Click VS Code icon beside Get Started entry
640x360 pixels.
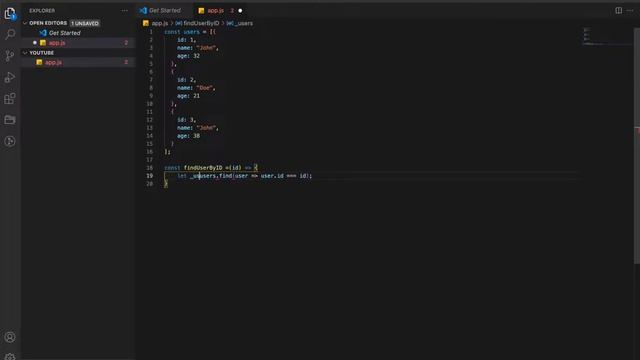(x=43, y=33)
